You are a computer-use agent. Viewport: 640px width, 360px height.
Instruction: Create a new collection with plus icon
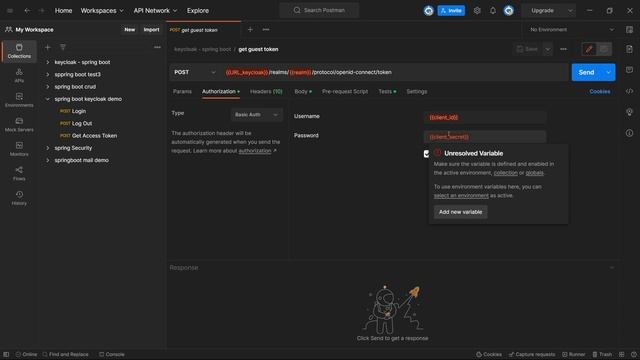[x=48, y=47]
